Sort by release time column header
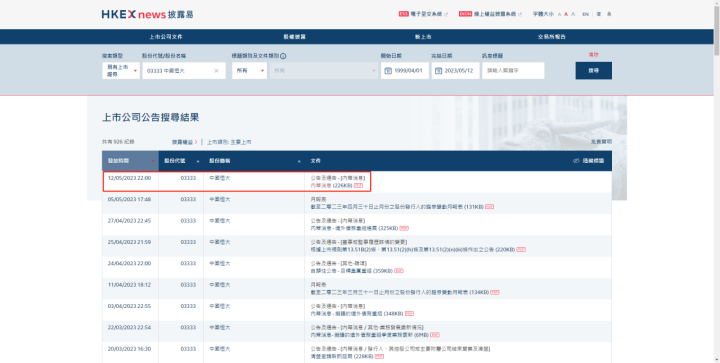This screenshot has width=720, height=363. [130, 161]
